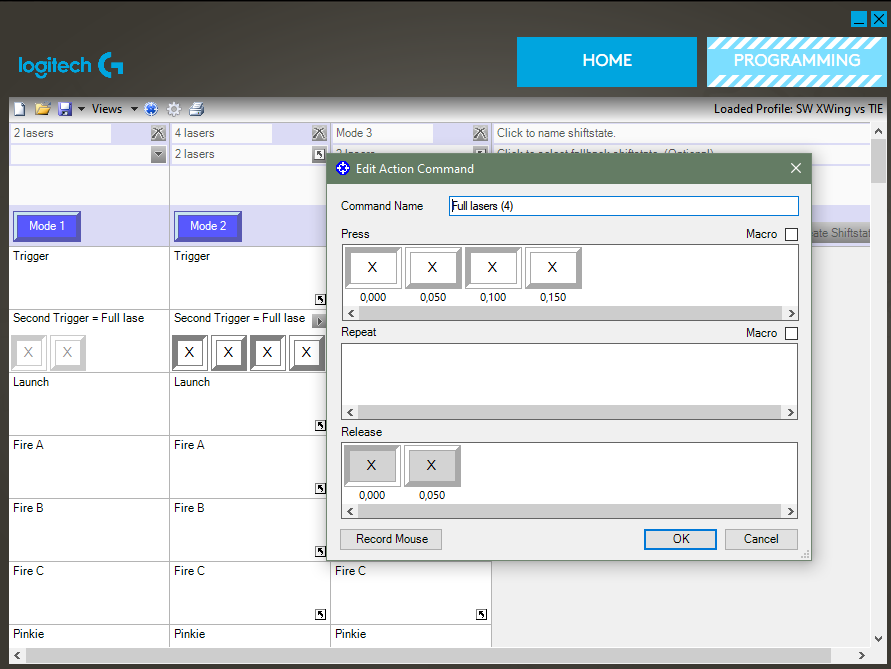Select Mode 1 Fire A cell
891x669 pixels.
(x=89, y=467)
